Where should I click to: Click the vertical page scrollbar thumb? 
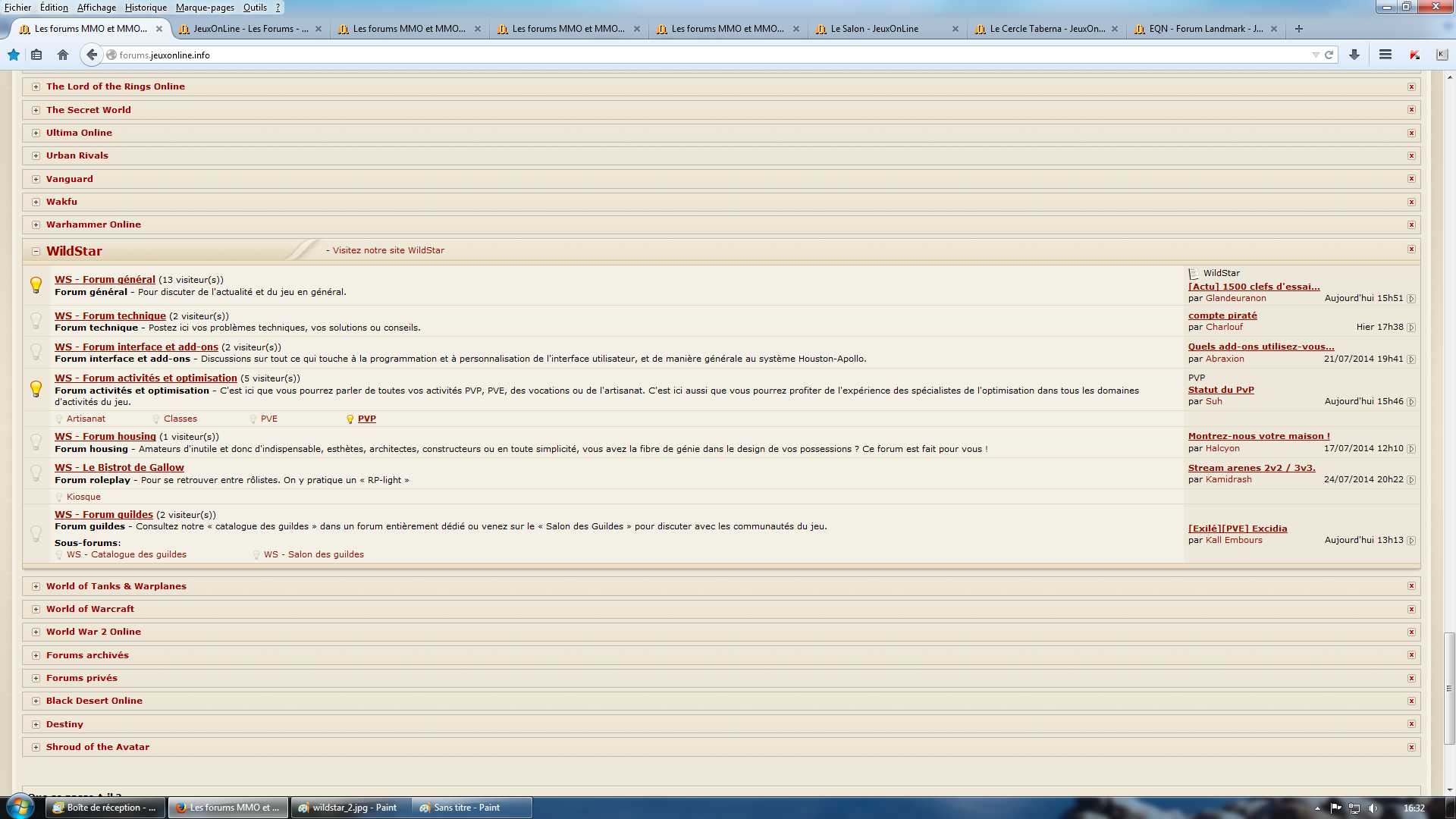(x=1449, y=689)
